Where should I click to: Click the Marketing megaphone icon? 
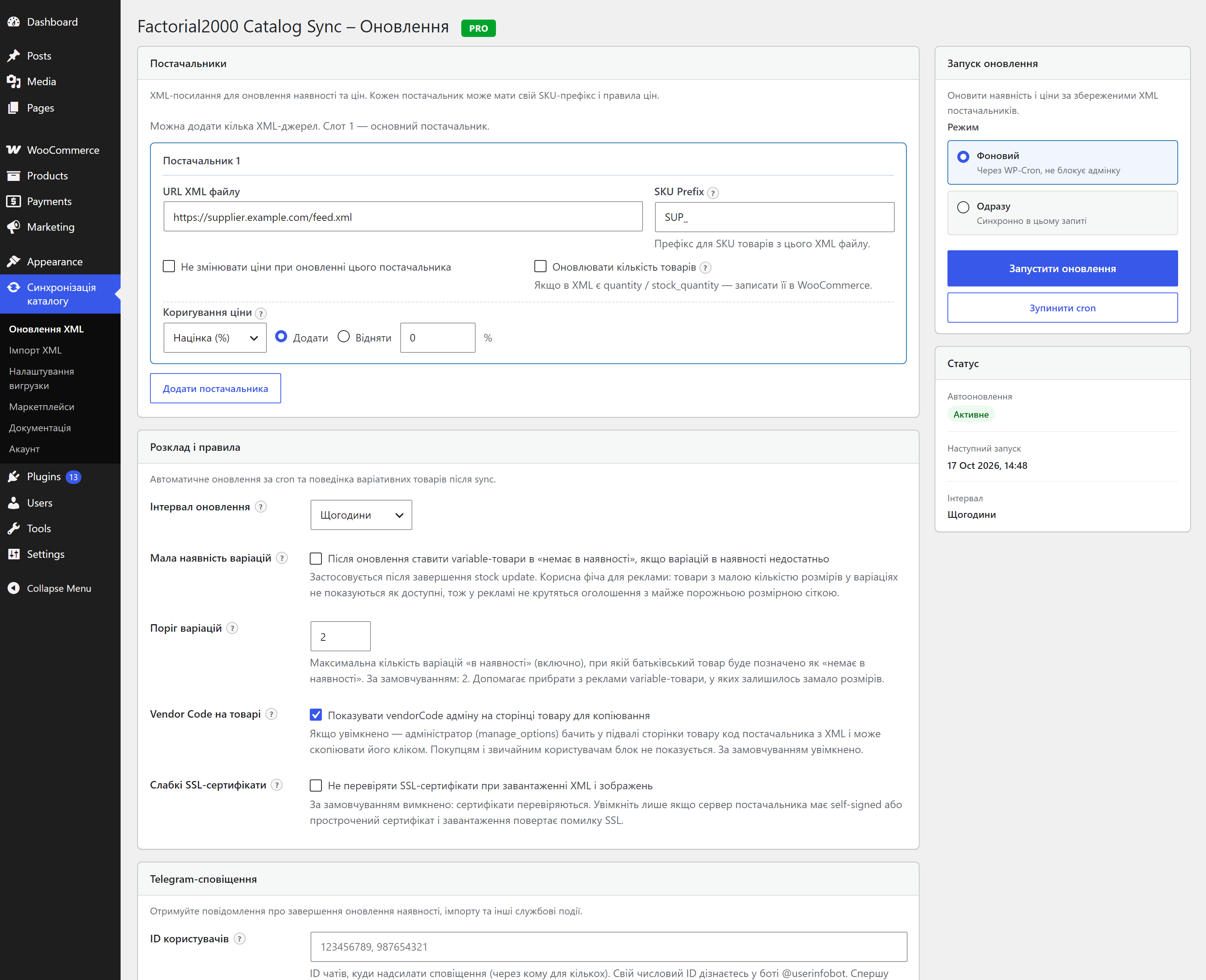(14, 227)
